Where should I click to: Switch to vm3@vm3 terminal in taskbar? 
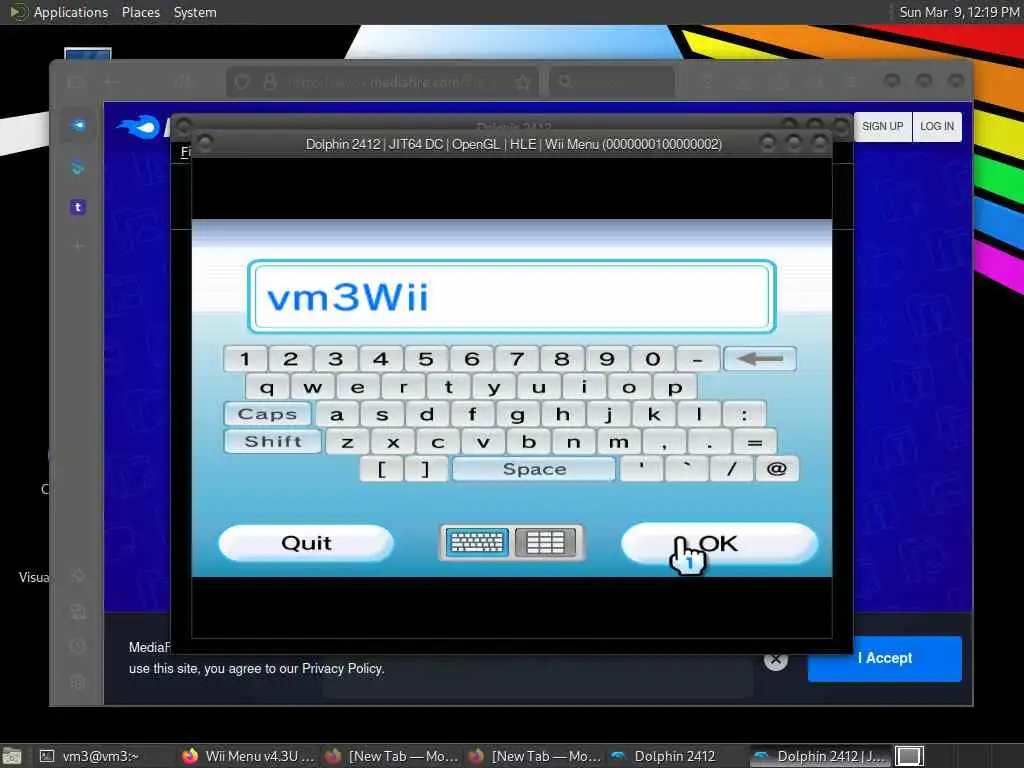91,756
